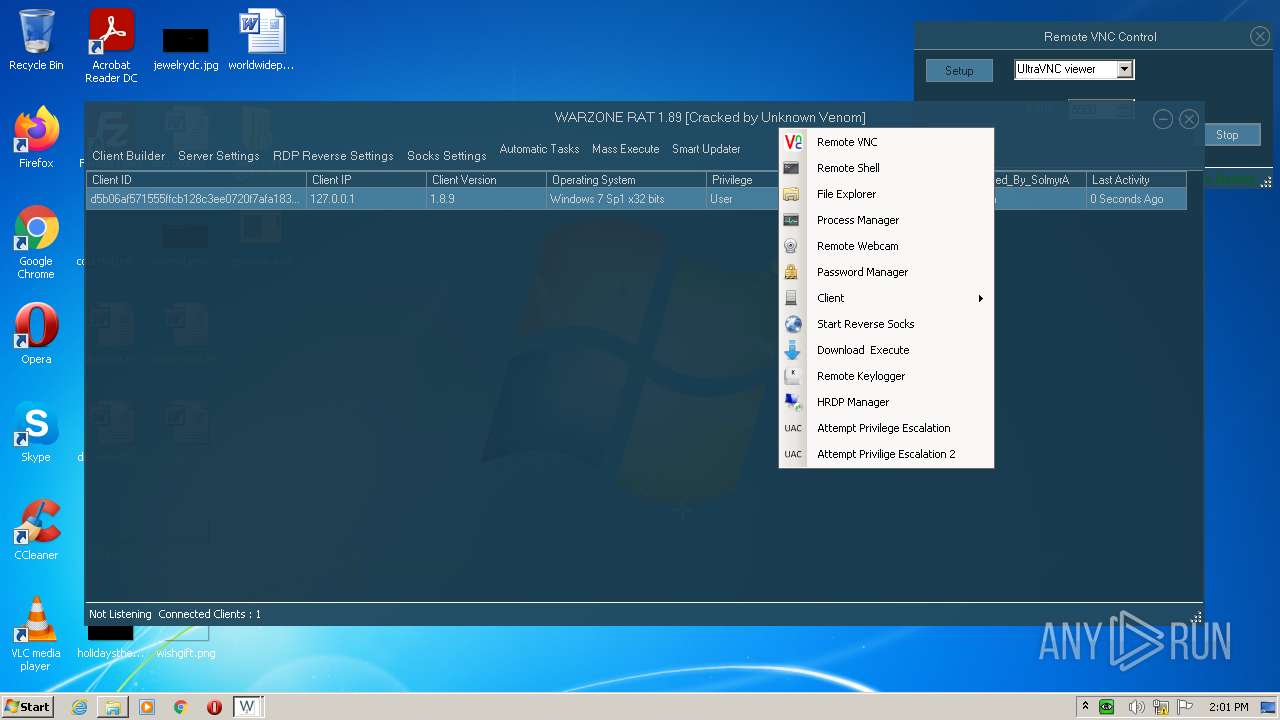Click Remote Keylogger menu text
This screenshot has height=720, width=1280.
click(861, 376)
